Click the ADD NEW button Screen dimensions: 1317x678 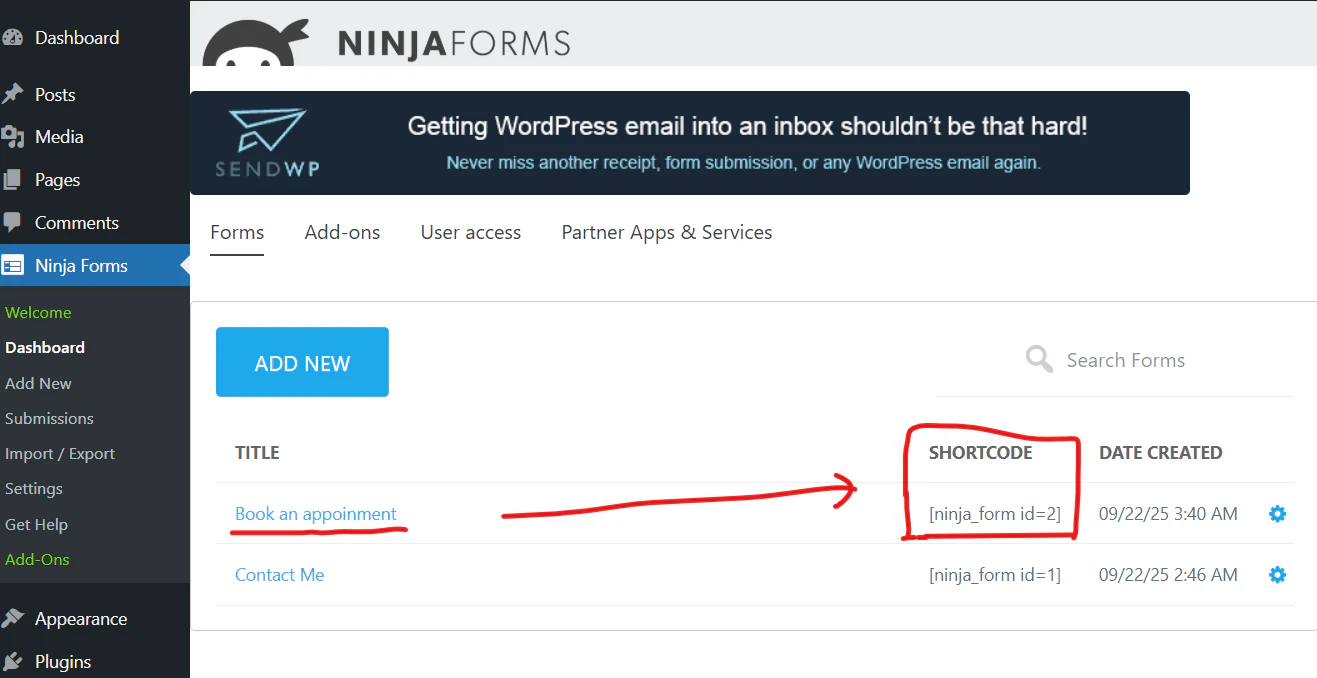click(302, 362)
